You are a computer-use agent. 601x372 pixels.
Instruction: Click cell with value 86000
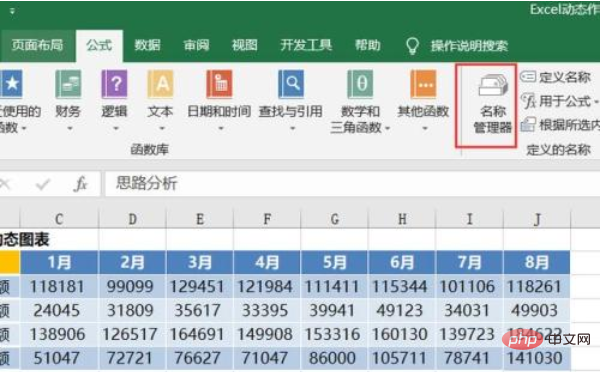(335, 358)
